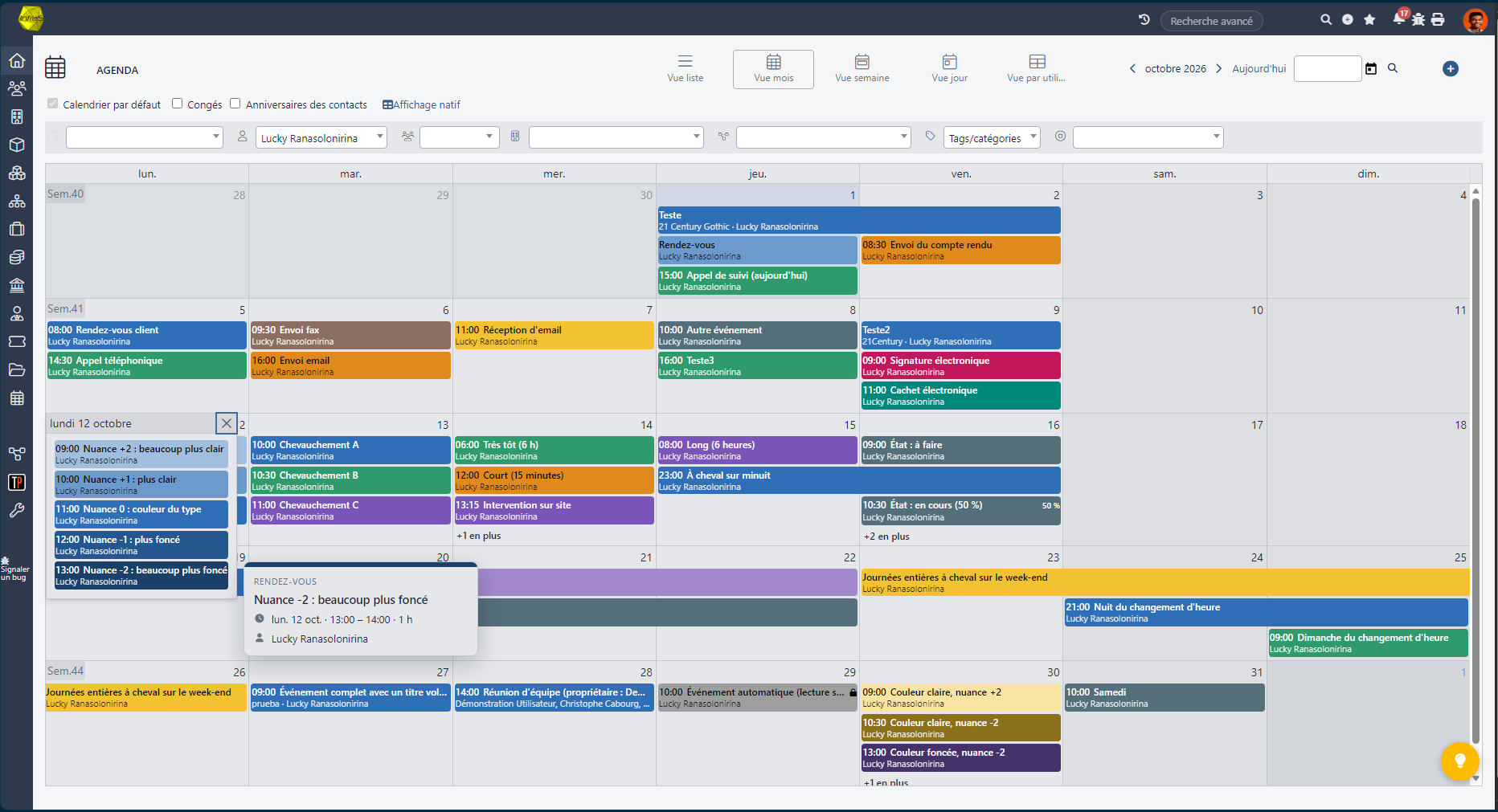Click the blue plus add event button
Screen dimensions: 1498x812
point(1451,68)
